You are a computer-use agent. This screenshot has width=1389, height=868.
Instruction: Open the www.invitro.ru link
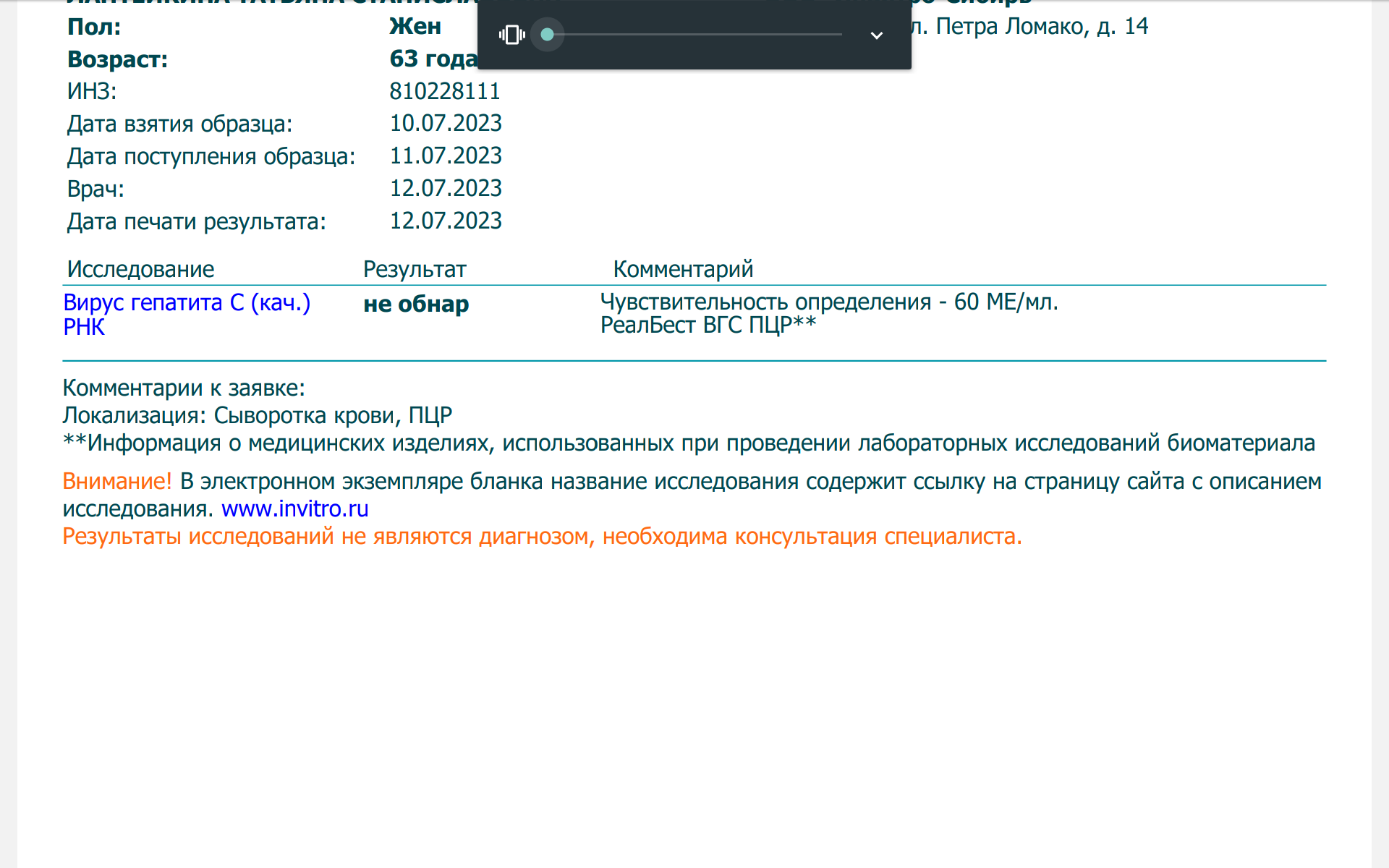(x=294, y=509)
